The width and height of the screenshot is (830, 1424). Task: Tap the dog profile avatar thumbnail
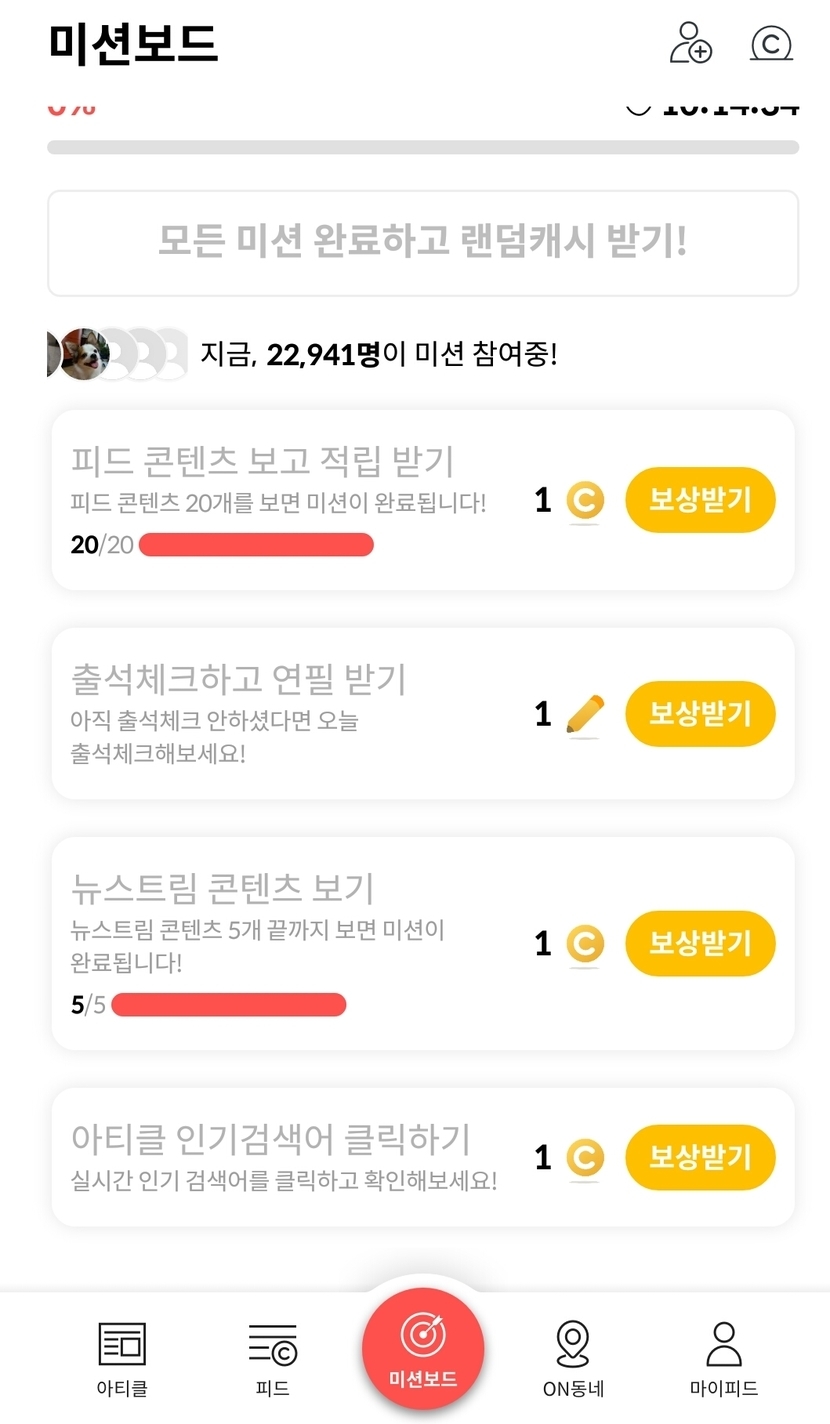pos(84,353)
